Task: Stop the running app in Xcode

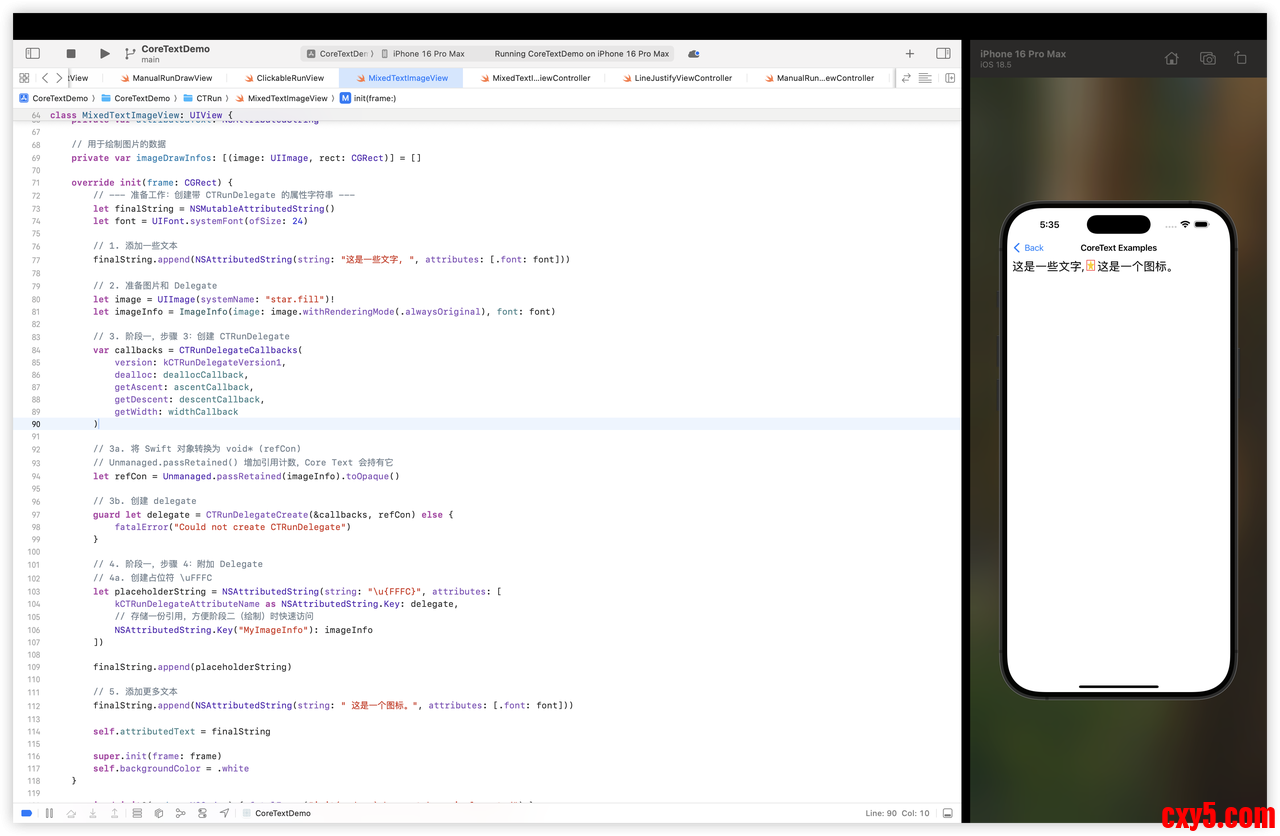Action: pyautogui.click(x=71, y=54)
